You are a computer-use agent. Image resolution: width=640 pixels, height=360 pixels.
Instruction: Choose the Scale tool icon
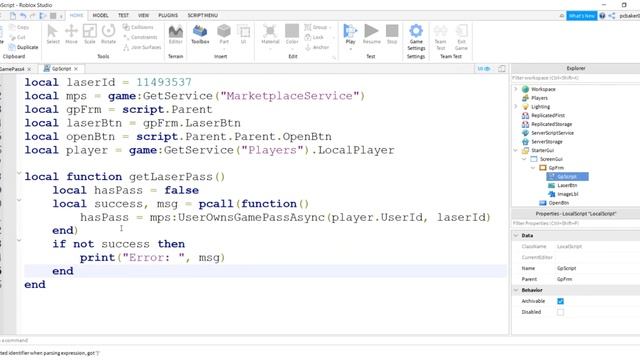(89, 31)
